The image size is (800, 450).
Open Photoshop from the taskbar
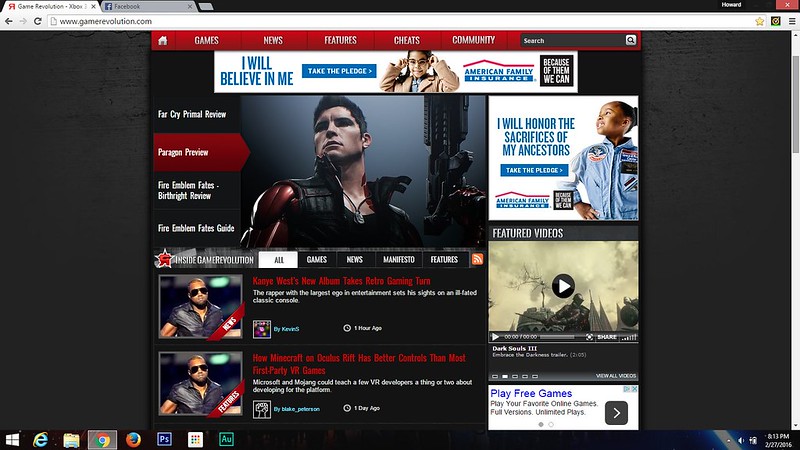coord(164,439)
